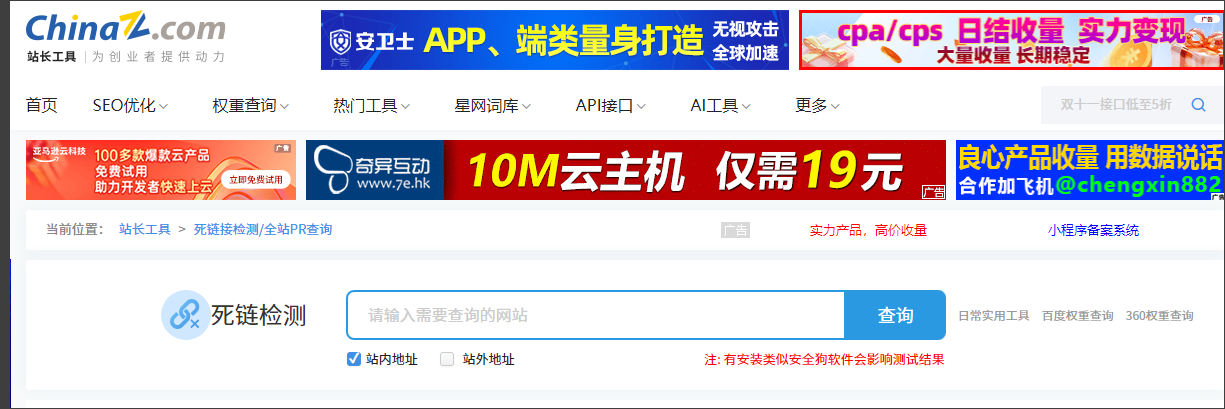
Task: Click the search magnifier icon
Action: coord(1198,105)
